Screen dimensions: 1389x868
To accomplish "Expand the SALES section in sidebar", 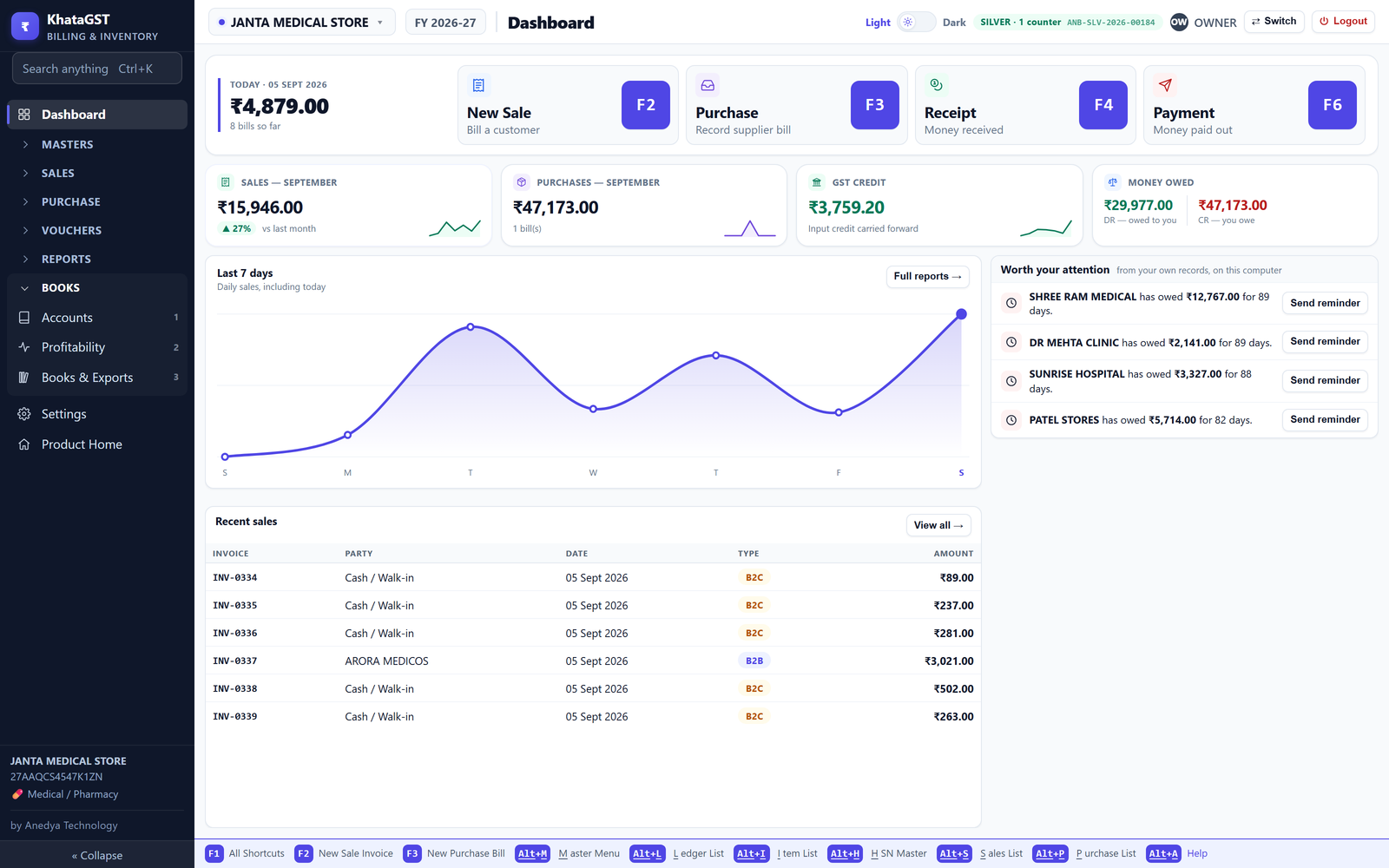I will (97, 174).
